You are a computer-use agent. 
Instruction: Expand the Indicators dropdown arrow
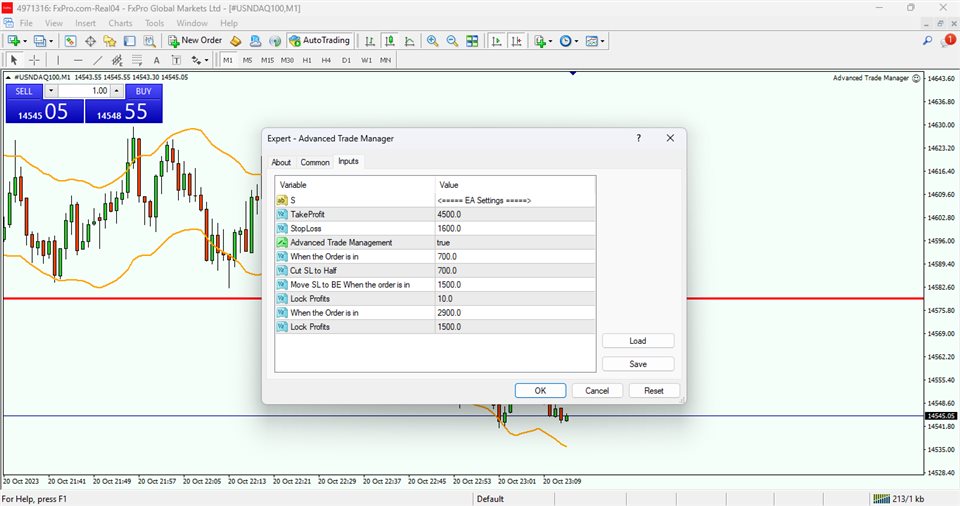coord(550,41)
